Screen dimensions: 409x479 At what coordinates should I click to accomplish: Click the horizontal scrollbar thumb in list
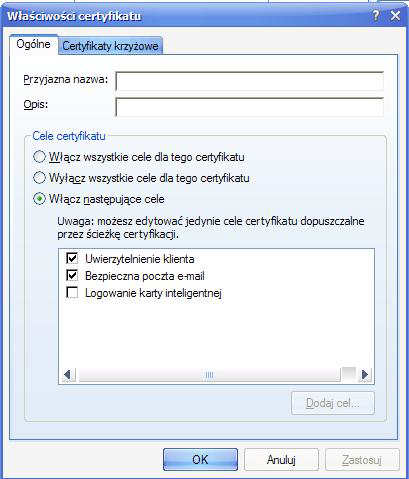209,375
